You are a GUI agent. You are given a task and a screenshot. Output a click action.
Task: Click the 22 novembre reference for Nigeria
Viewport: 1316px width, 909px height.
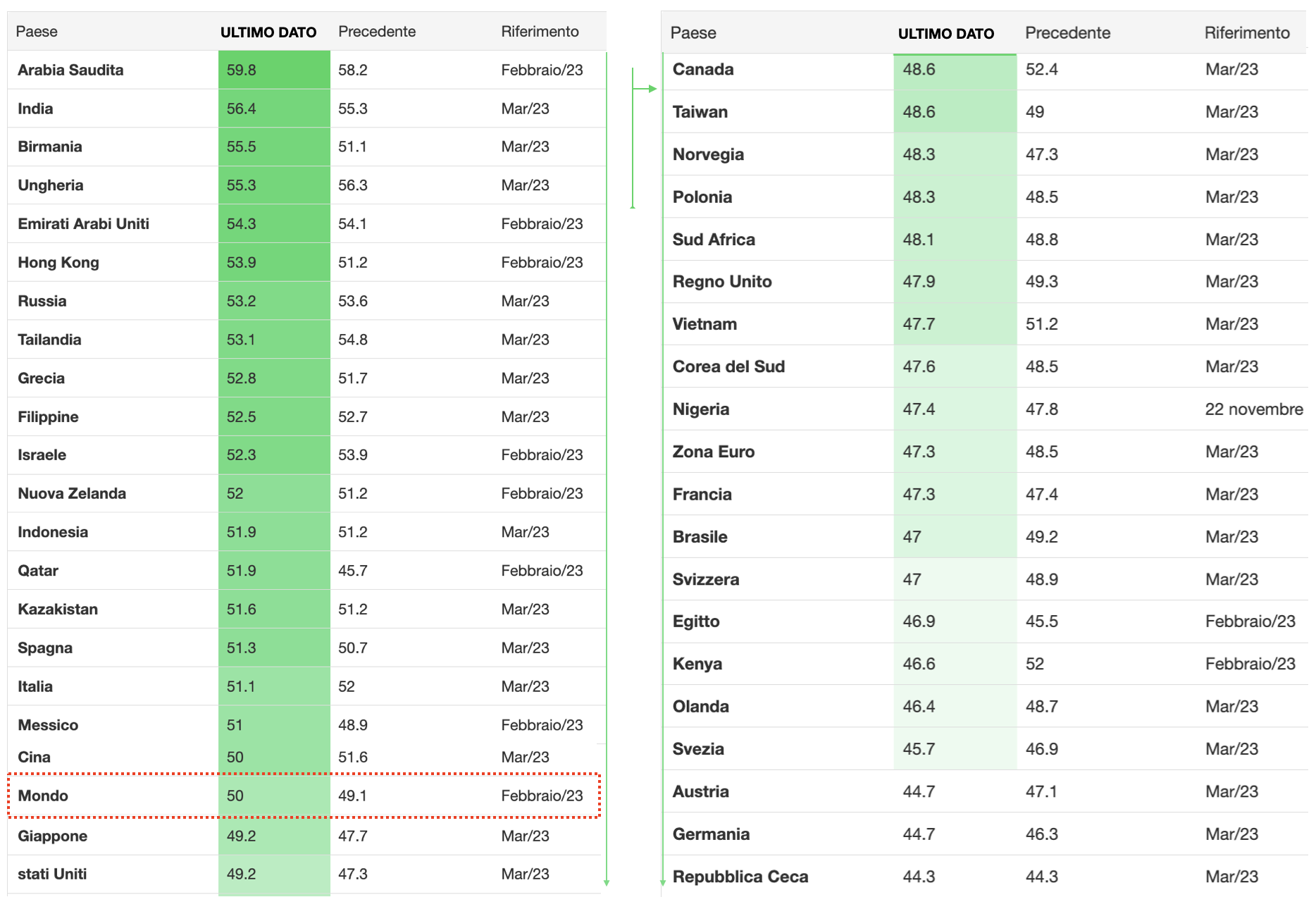(x=1254, y=409)
